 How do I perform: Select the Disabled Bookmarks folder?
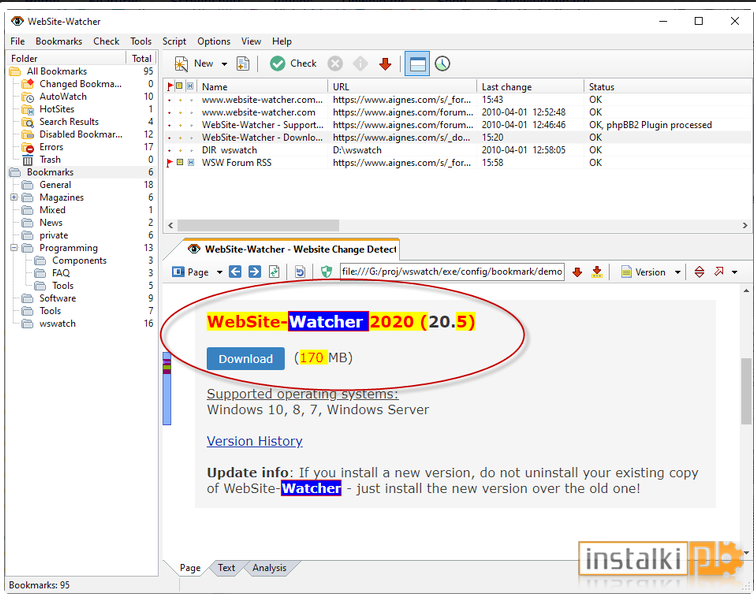[81, 134]
